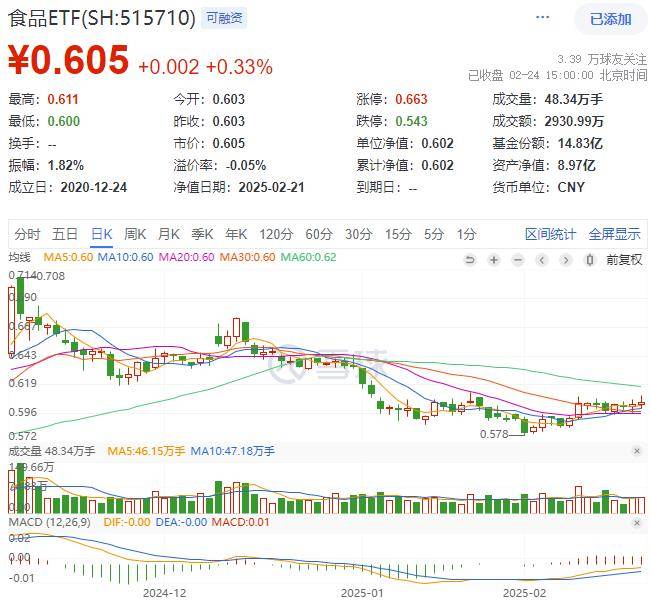Click the MACD (12,26,9) label
651x607 pixels.
tap(49, 522)
